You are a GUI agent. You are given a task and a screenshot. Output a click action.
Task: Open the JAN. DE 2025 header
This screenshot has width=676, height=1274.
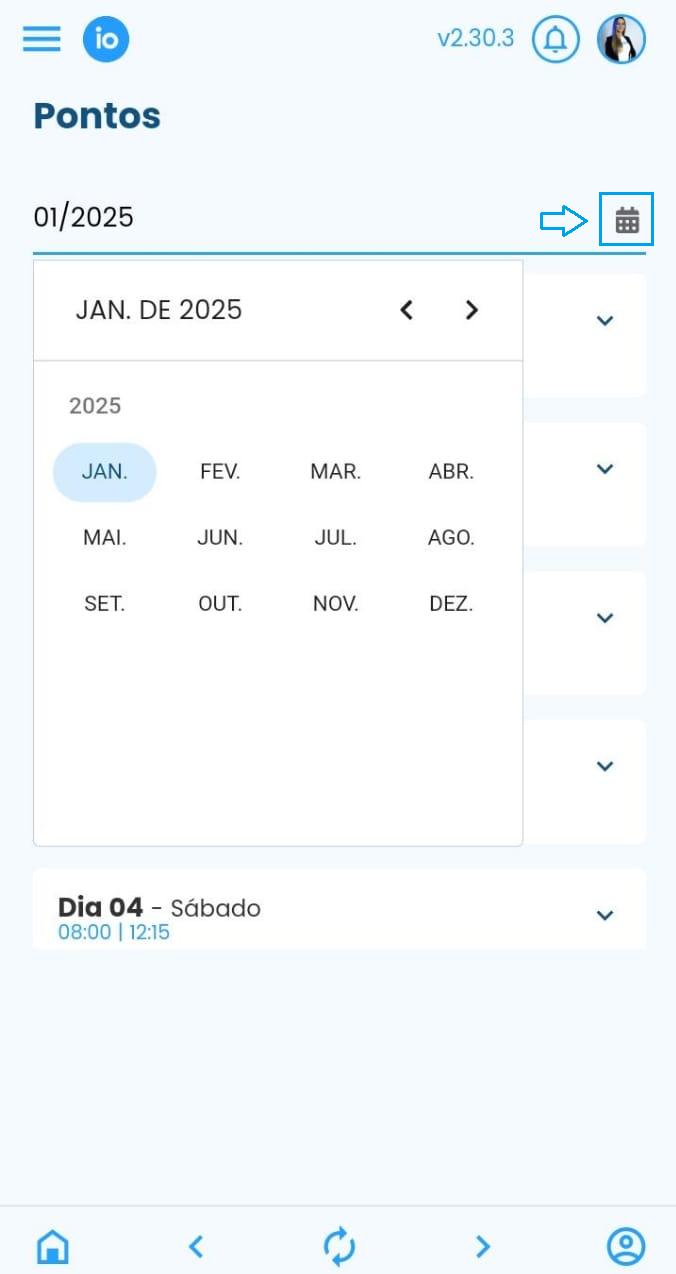click(x=159, y=310)
